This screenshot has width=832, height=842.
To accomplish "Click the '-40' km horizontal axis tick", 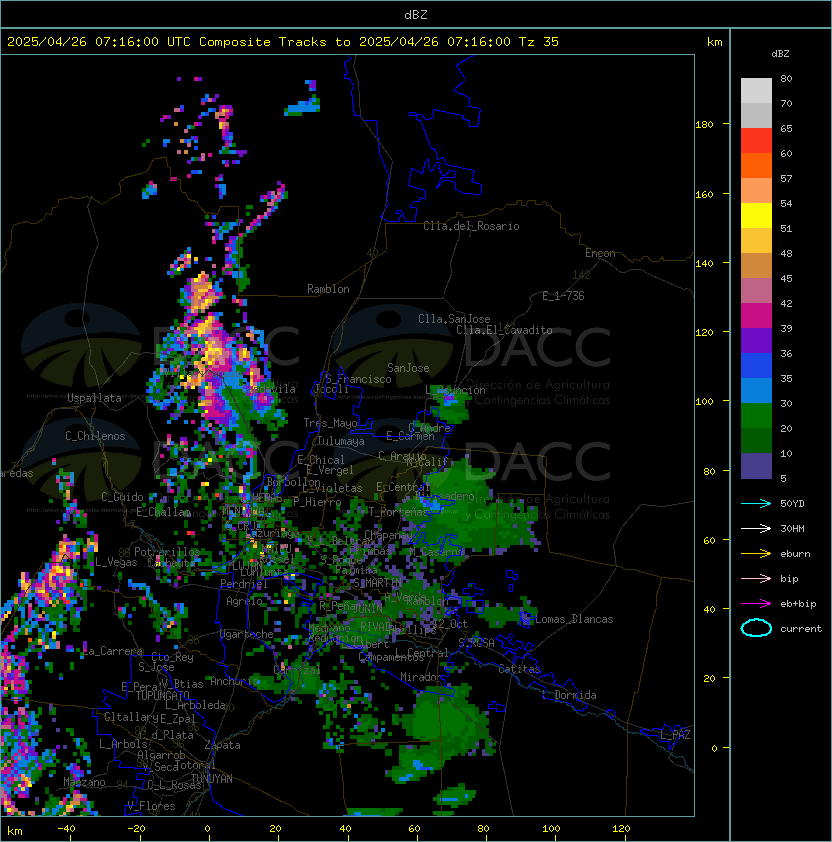I will point(66,829).
